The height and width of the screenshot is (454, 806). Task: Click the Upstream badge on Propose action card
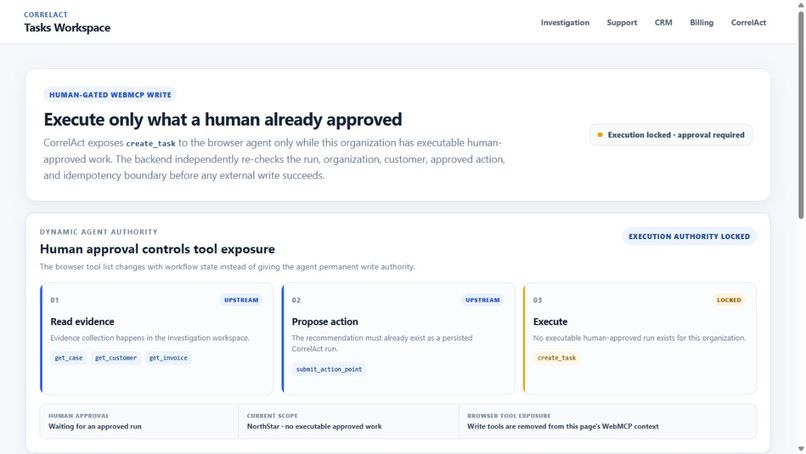[482, 300]
